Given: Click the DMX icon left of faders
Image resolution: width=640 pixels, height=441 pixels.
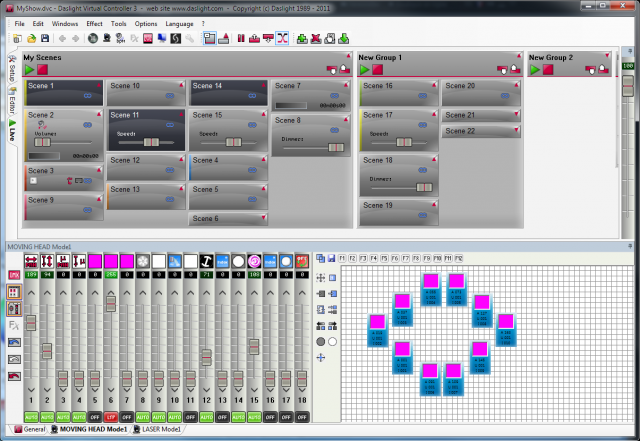Looking at the screenshot, I should (15, 274).
